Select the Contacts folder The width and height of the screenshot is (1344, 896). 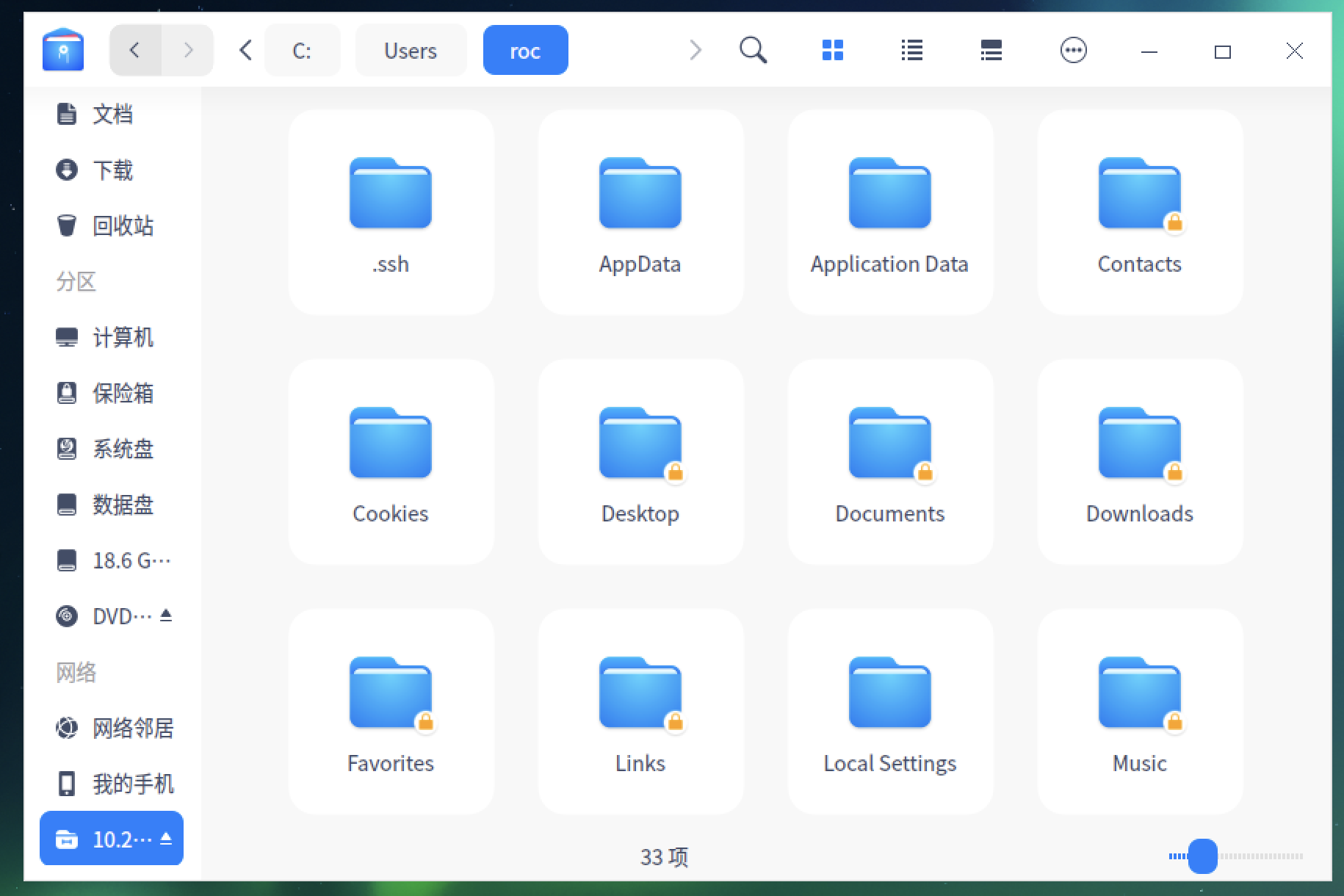(x=1140, y=212)
